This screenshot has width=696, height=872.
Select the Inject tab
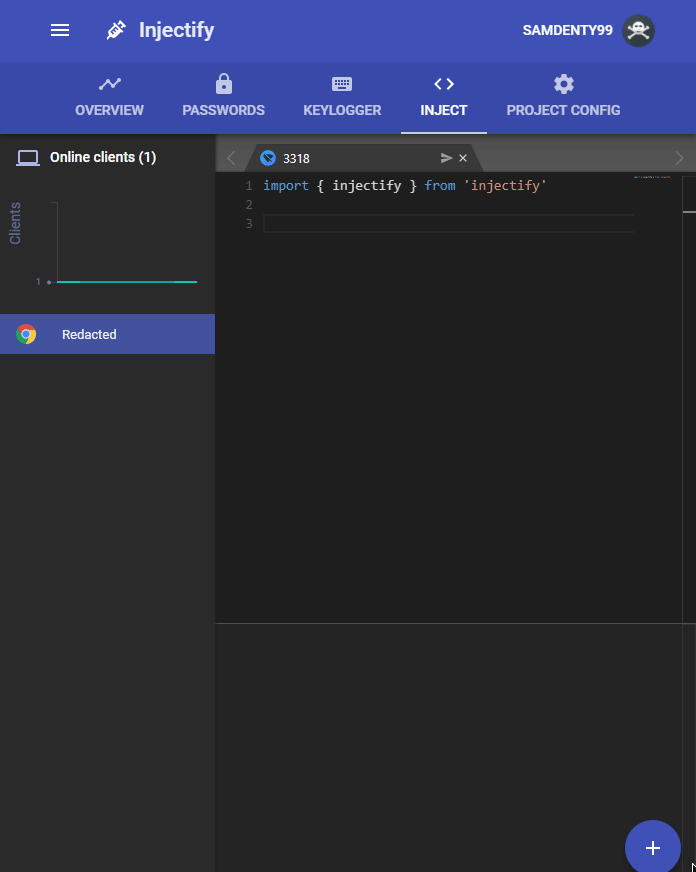pos(444,97)
